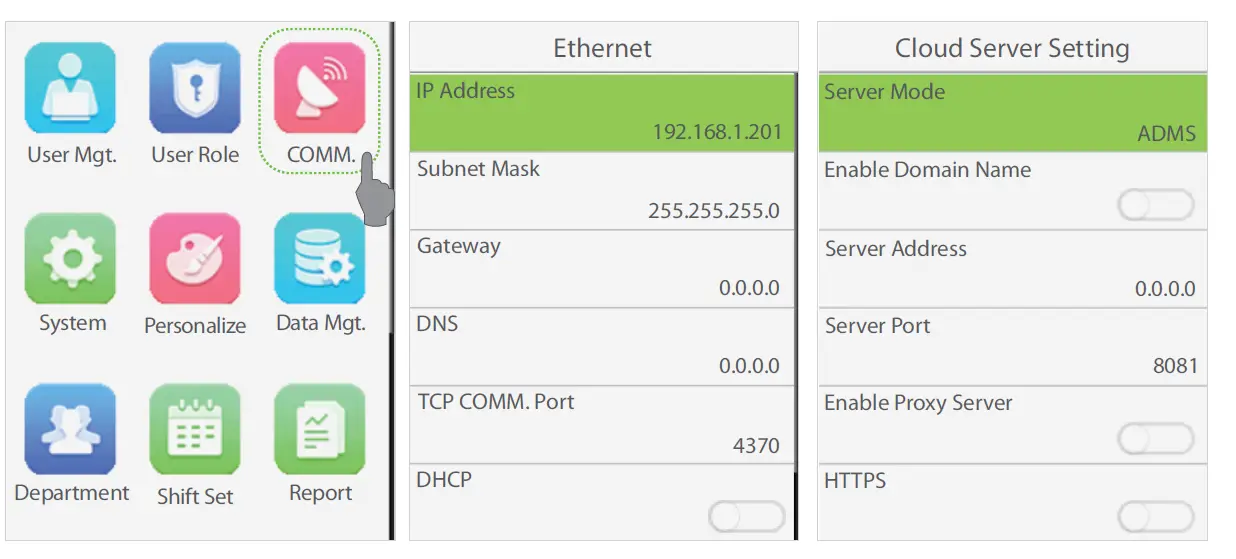
Task: Edit the Server Port 8081 value
Action: [x=1012, y=346]
